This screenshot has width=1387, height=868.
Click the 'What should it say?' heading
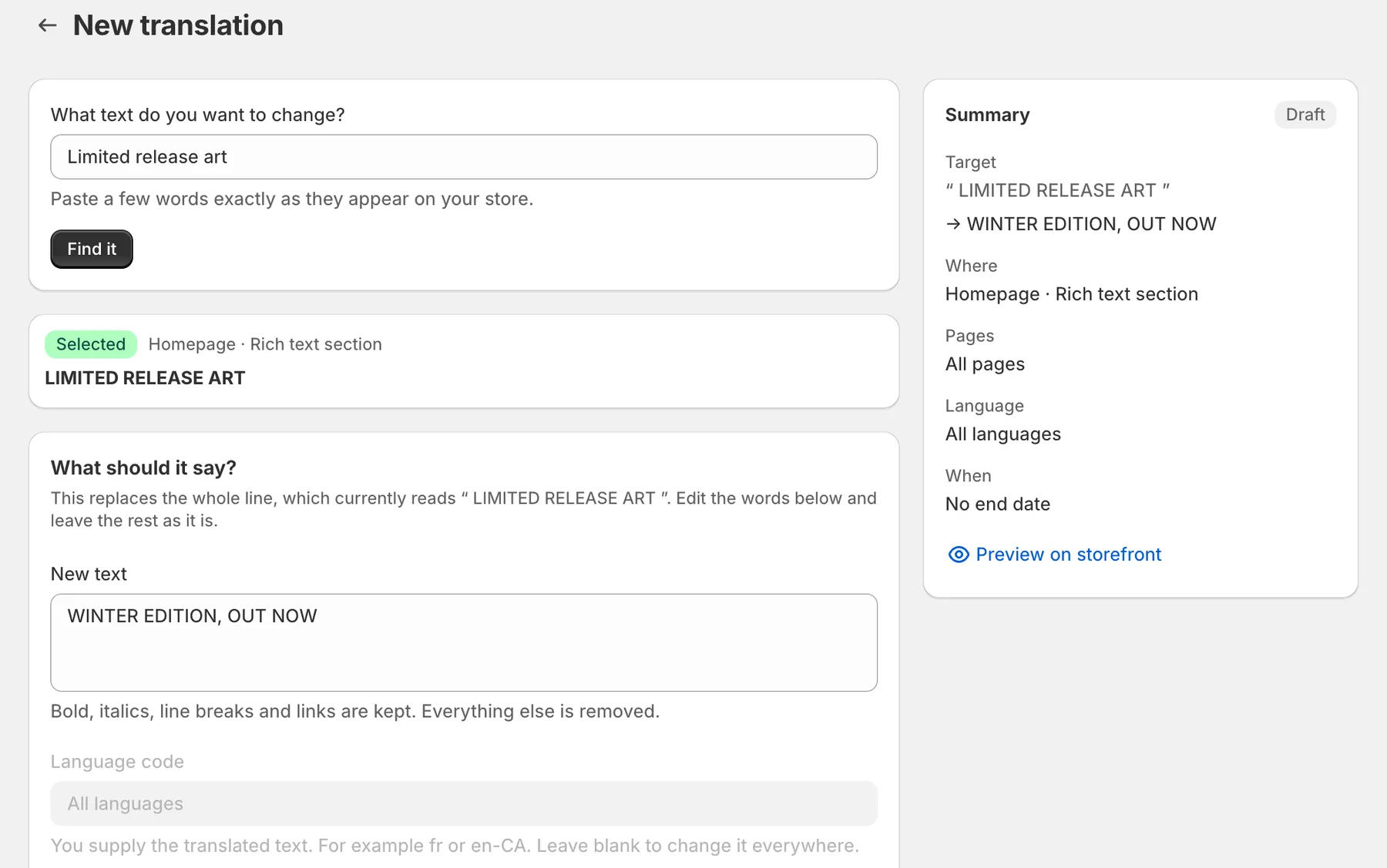click(x=143, y=468)
